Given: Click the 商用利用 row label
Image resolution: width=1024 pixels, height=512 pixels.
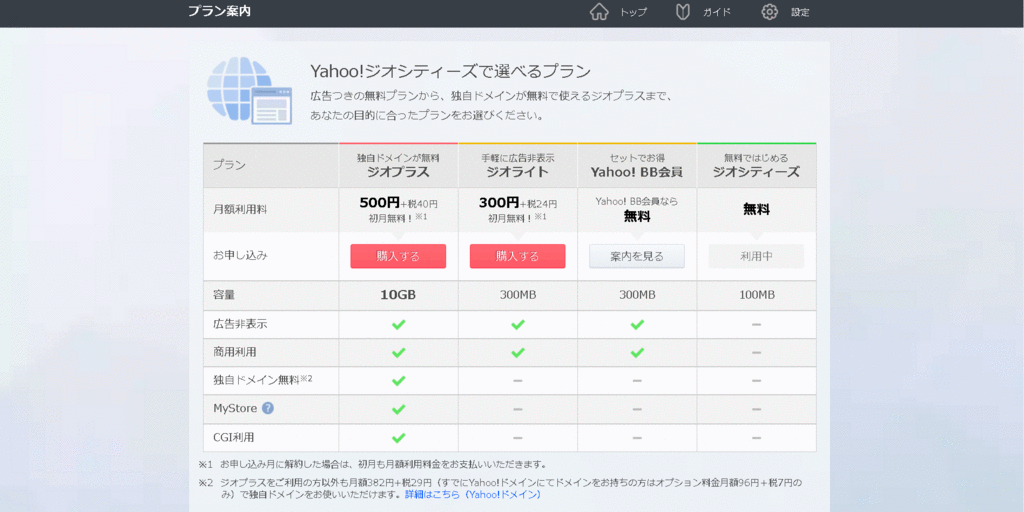Looking at the screenshot, I should [235, 352].
